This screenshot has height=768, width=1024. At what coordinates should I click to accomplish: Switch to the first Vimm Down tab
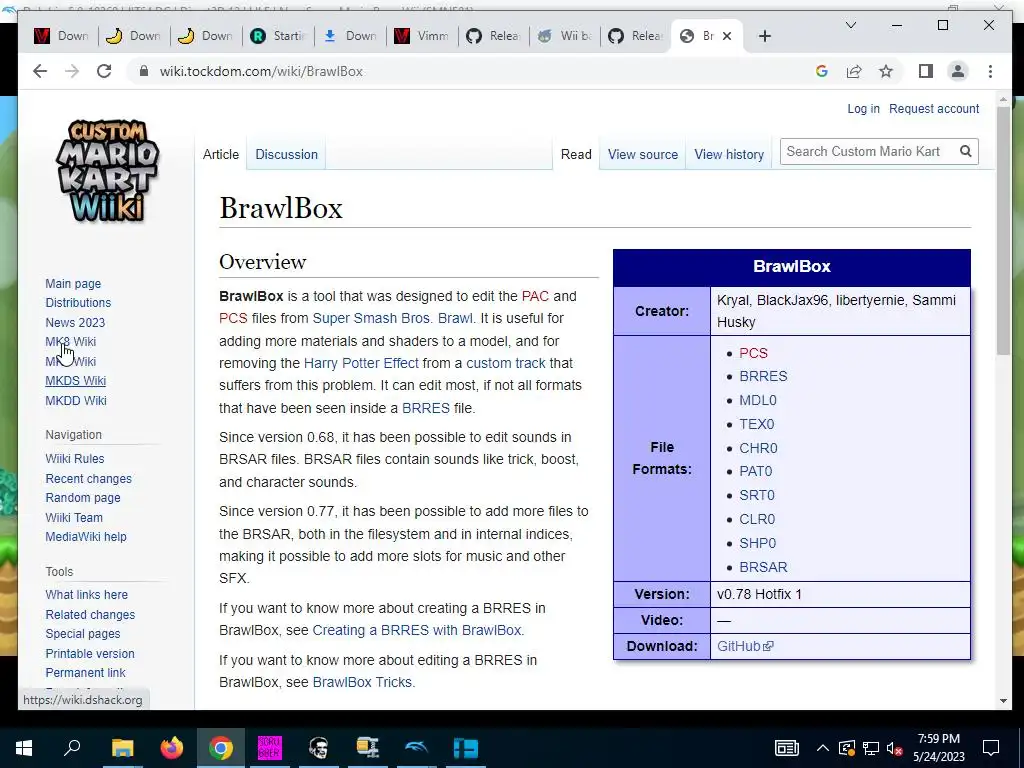pyautogui.click(x=62, y=37)
